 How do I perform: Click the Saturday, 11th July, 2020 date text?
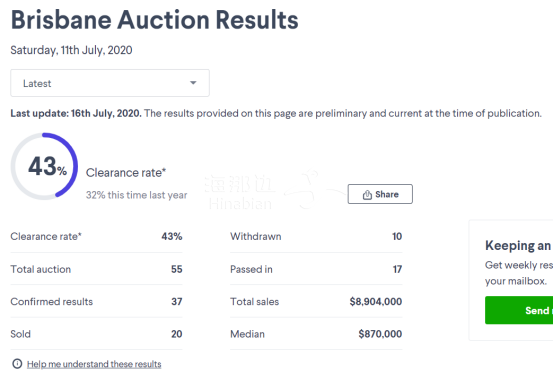[71, 50]
